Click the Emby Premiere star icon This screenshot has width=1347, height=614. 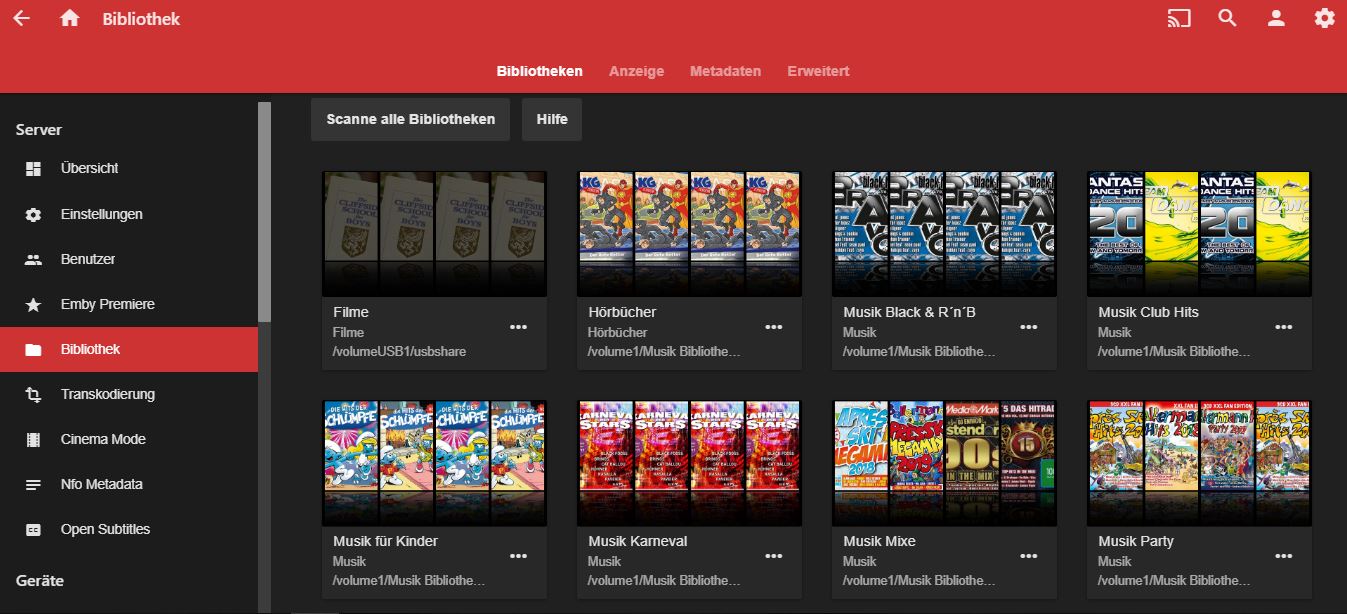33,304
